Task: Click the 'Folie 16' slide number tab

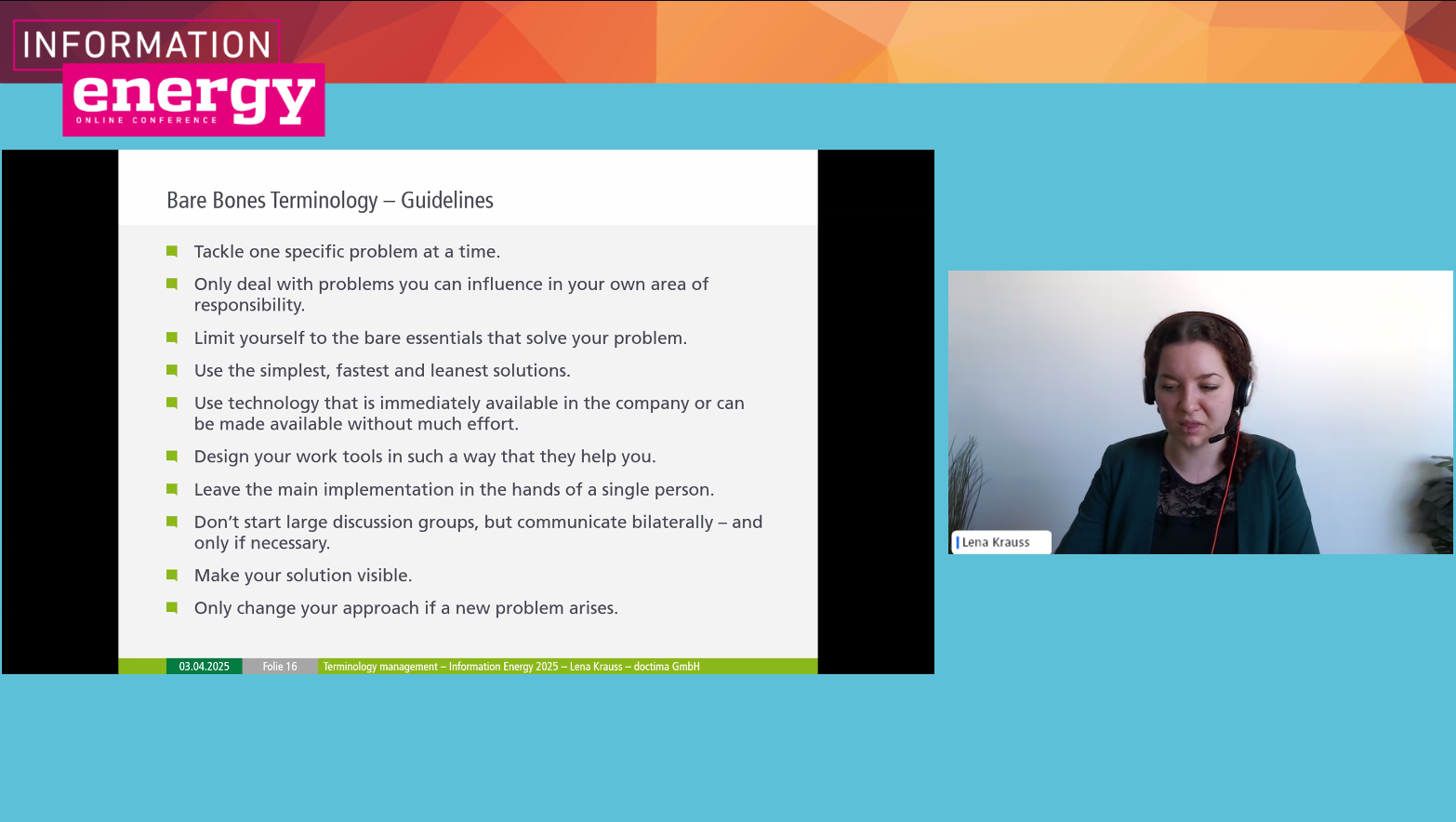Action: [280, 667]
